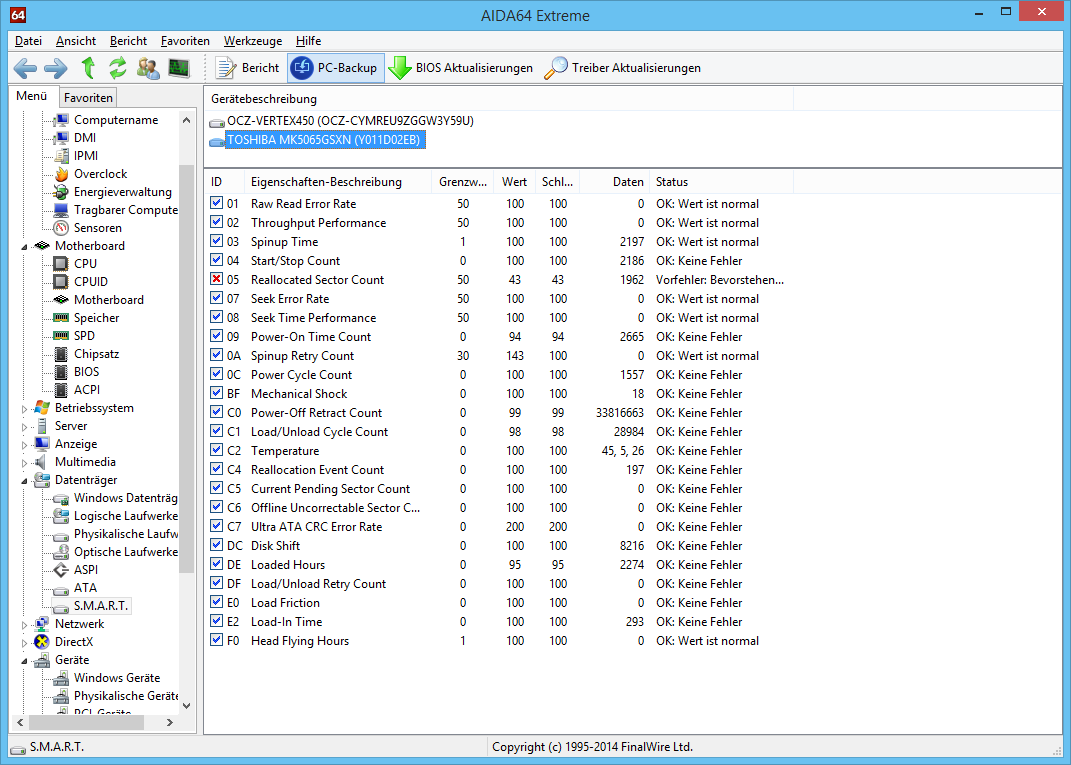The height and width of the screenshot is (765, 1071).
Task: Toggle checkbox for Spinup Time
Action: pyautogui.click(x=217, y=241)
